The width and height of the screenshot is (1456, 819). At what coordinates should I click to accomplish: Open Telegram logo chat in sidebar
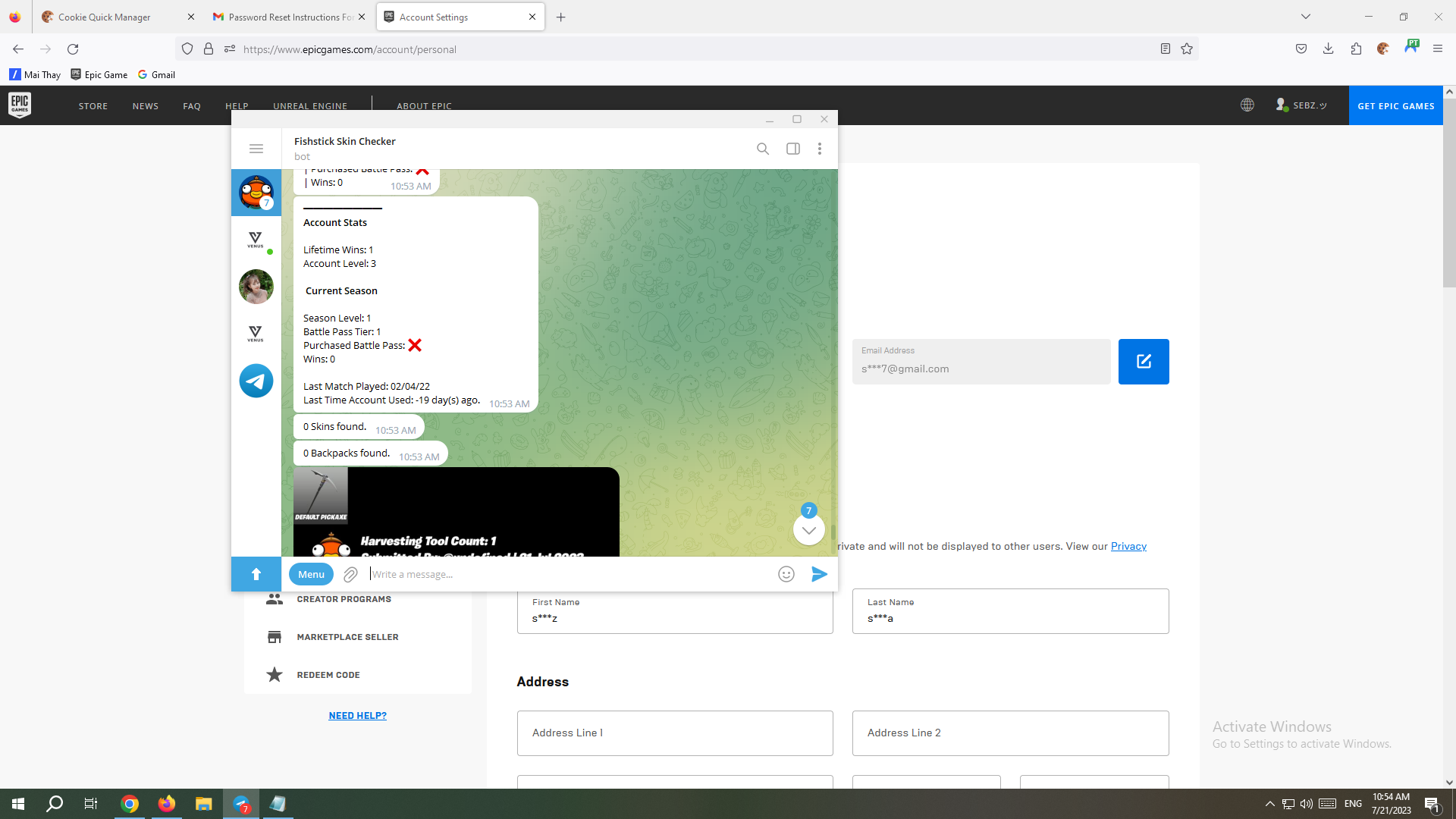pos(256,381)
